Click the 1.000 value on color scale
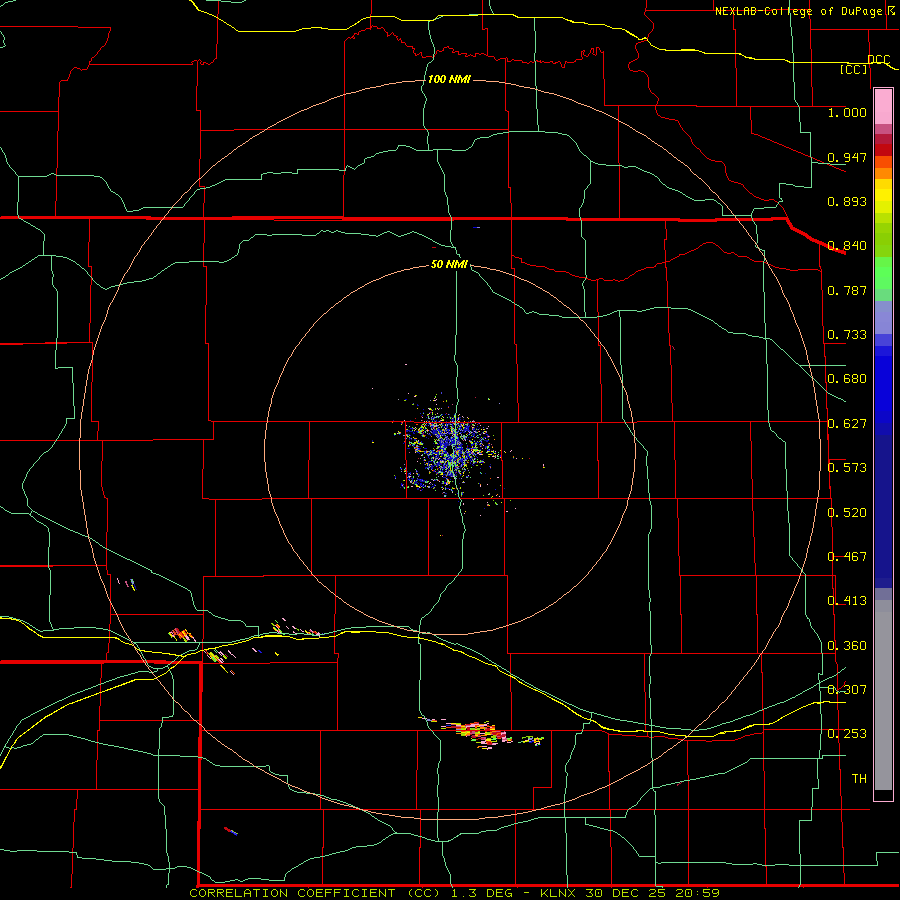The image size is (900, 900). click(847, 112)
